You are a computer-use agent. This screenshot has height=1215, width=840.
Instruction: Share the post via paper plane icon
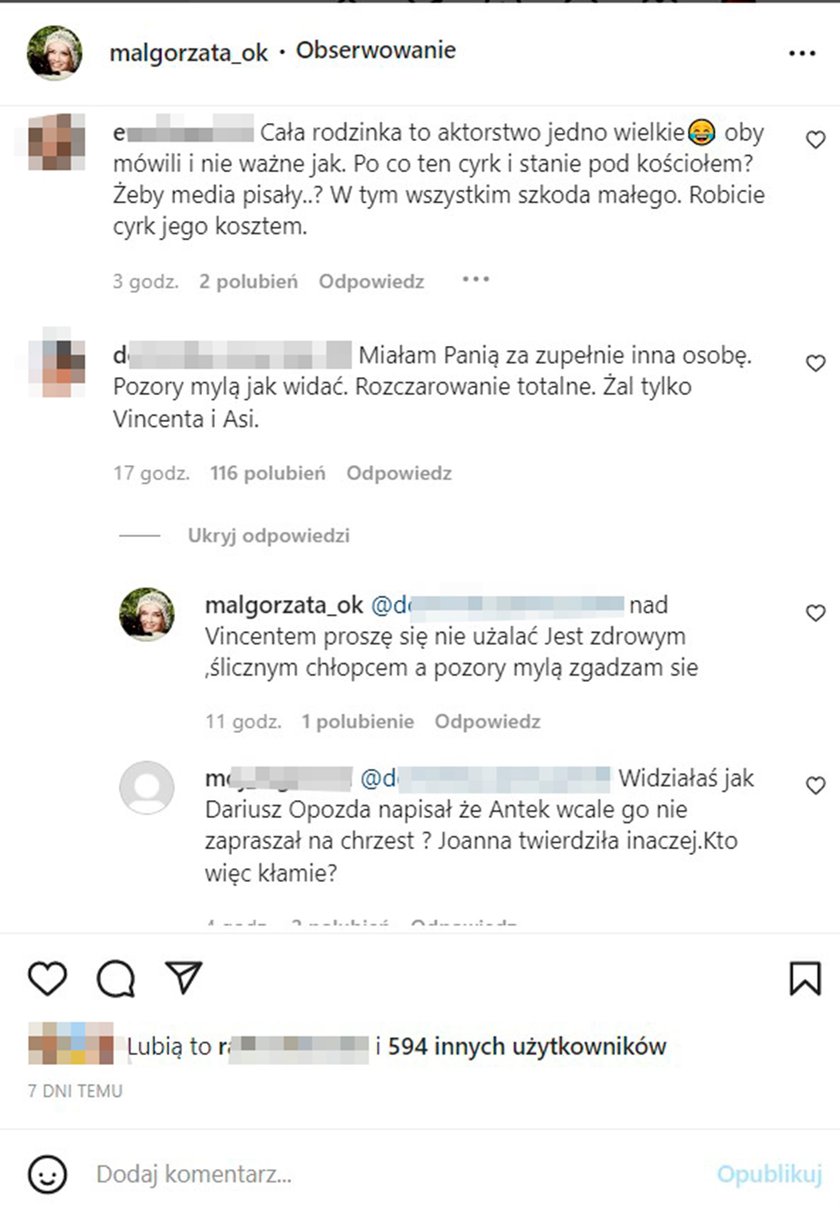pos(184,978)
